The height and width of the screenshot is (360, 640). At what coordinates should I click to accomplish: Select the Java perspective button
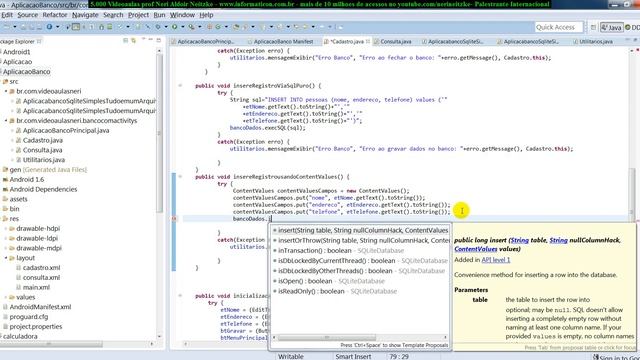(x=611, y=27)
